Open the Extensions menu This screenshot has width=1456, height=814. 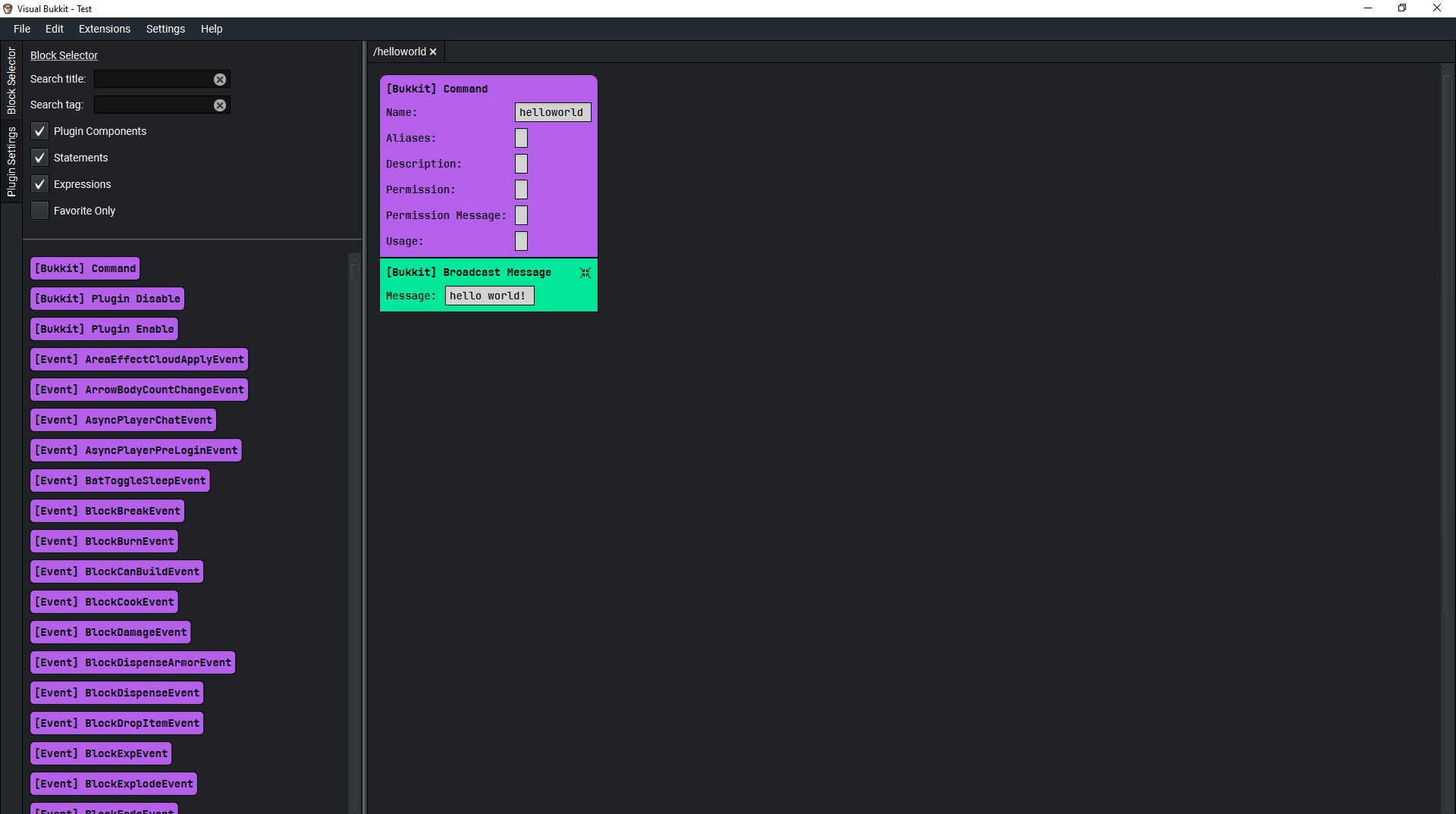(105, 29)
